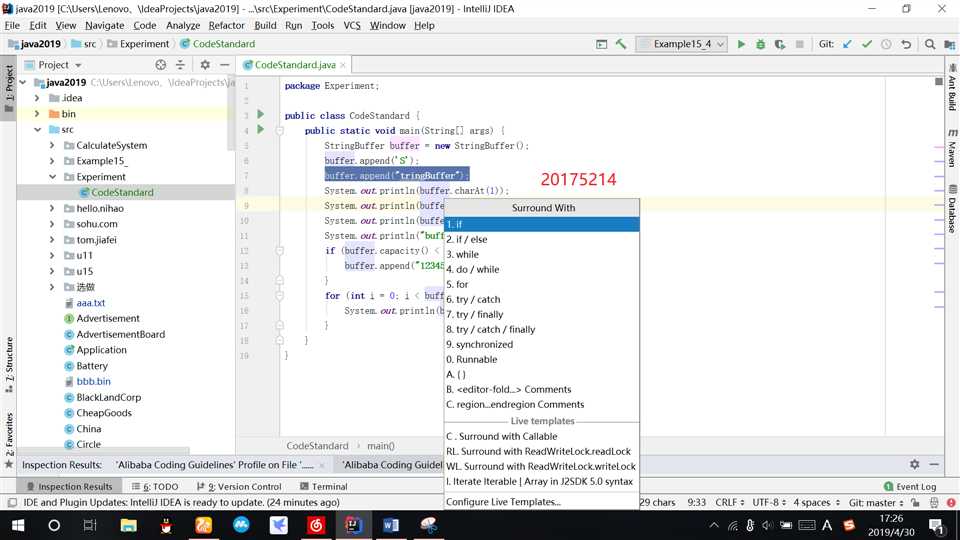Expand the CalculateSystem package
Viewport: 960px width, 540px height.
click(x=52, y=146)
